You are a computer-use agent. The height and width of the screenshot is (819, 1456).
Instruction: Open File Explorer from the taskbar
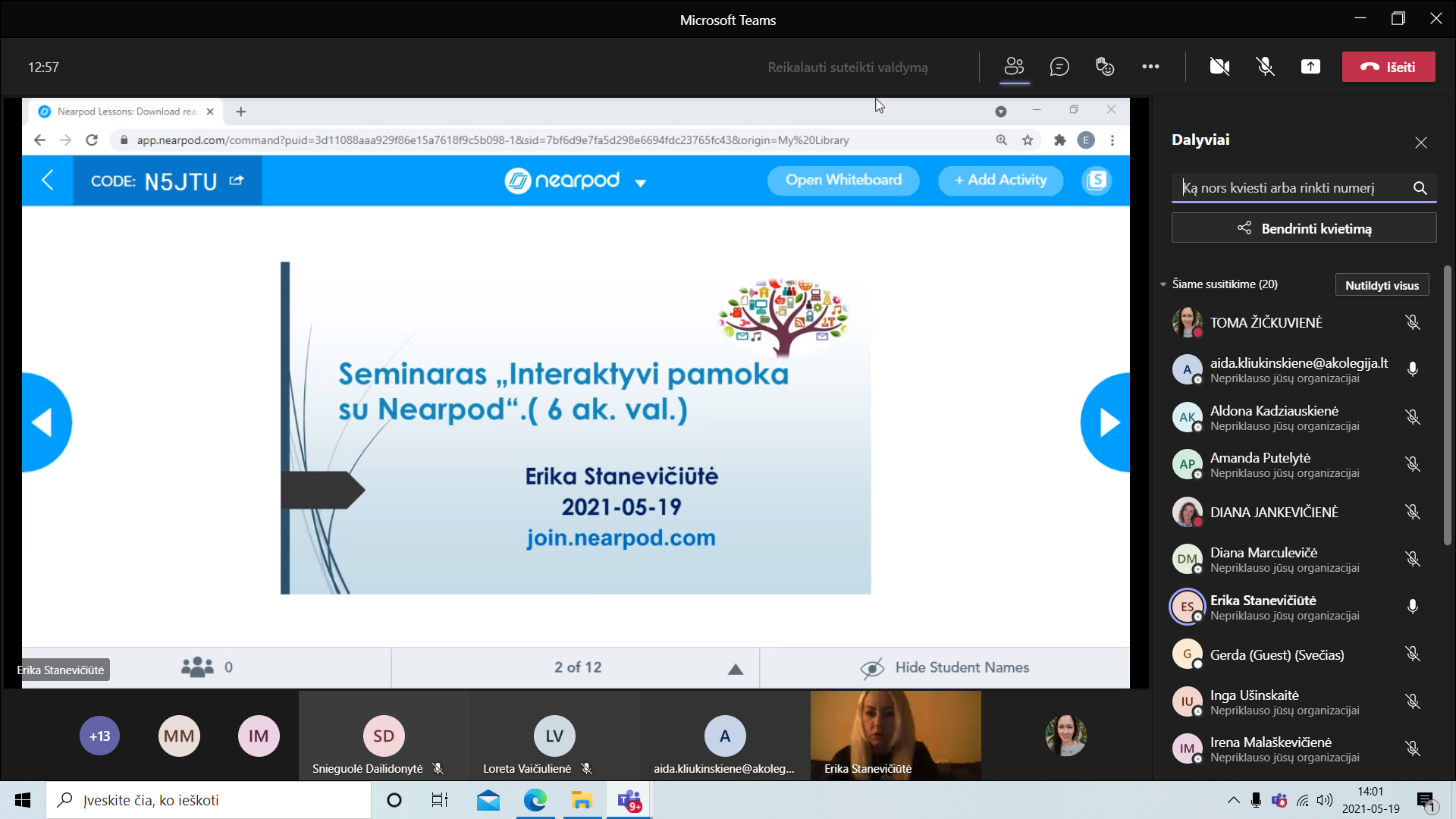click(x=582, y=800)
